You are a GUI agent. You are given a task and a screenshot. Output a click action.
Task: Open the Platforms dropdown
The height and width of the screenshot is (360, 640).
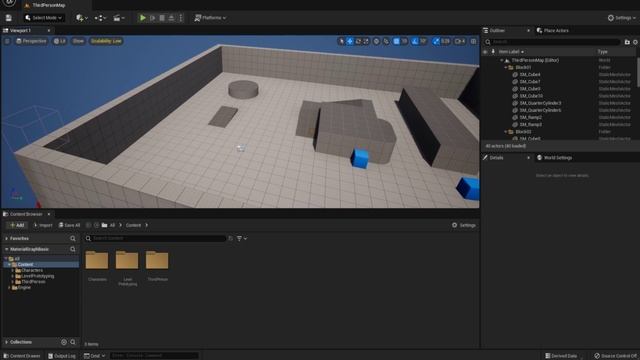point(210,18)
